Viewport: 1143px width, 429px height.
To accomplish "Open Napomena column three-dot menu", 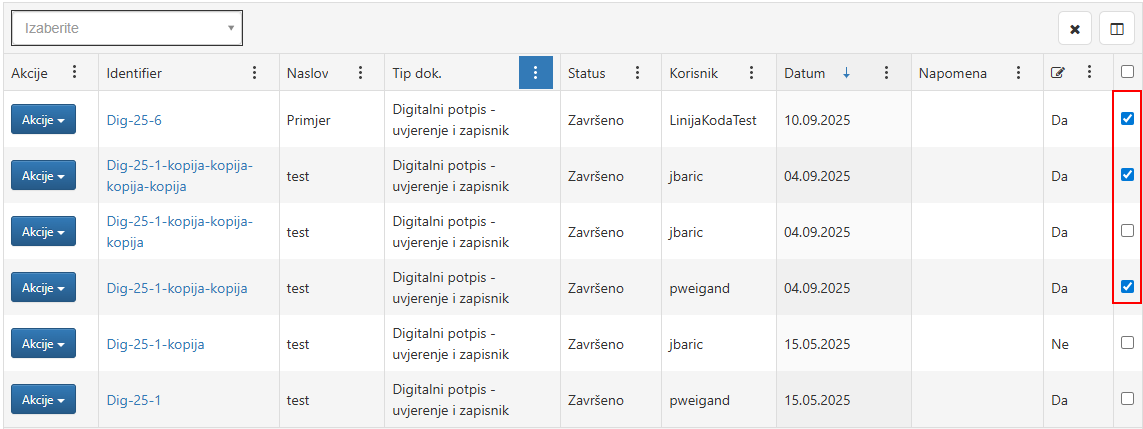I will point(1018,73).
